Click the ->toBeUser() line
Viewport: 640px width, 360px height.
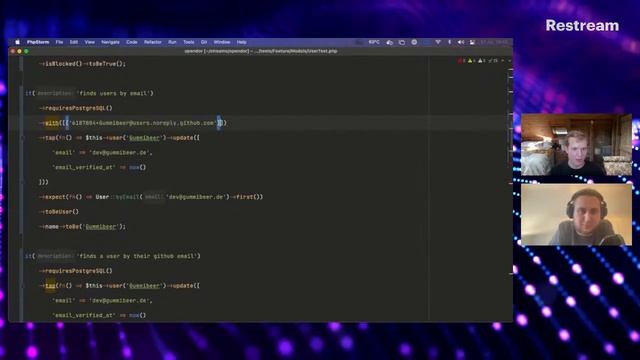[59, 212]
